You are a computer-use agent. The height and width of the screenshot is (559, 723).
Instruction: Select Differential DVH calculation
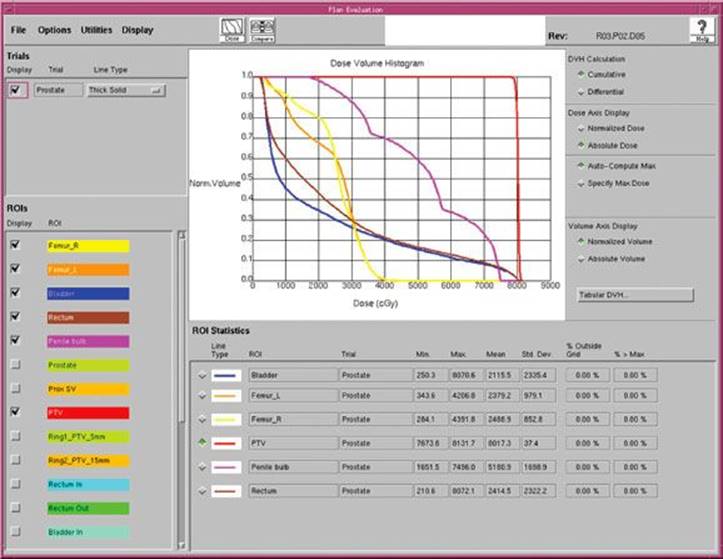tap(581, 92)
